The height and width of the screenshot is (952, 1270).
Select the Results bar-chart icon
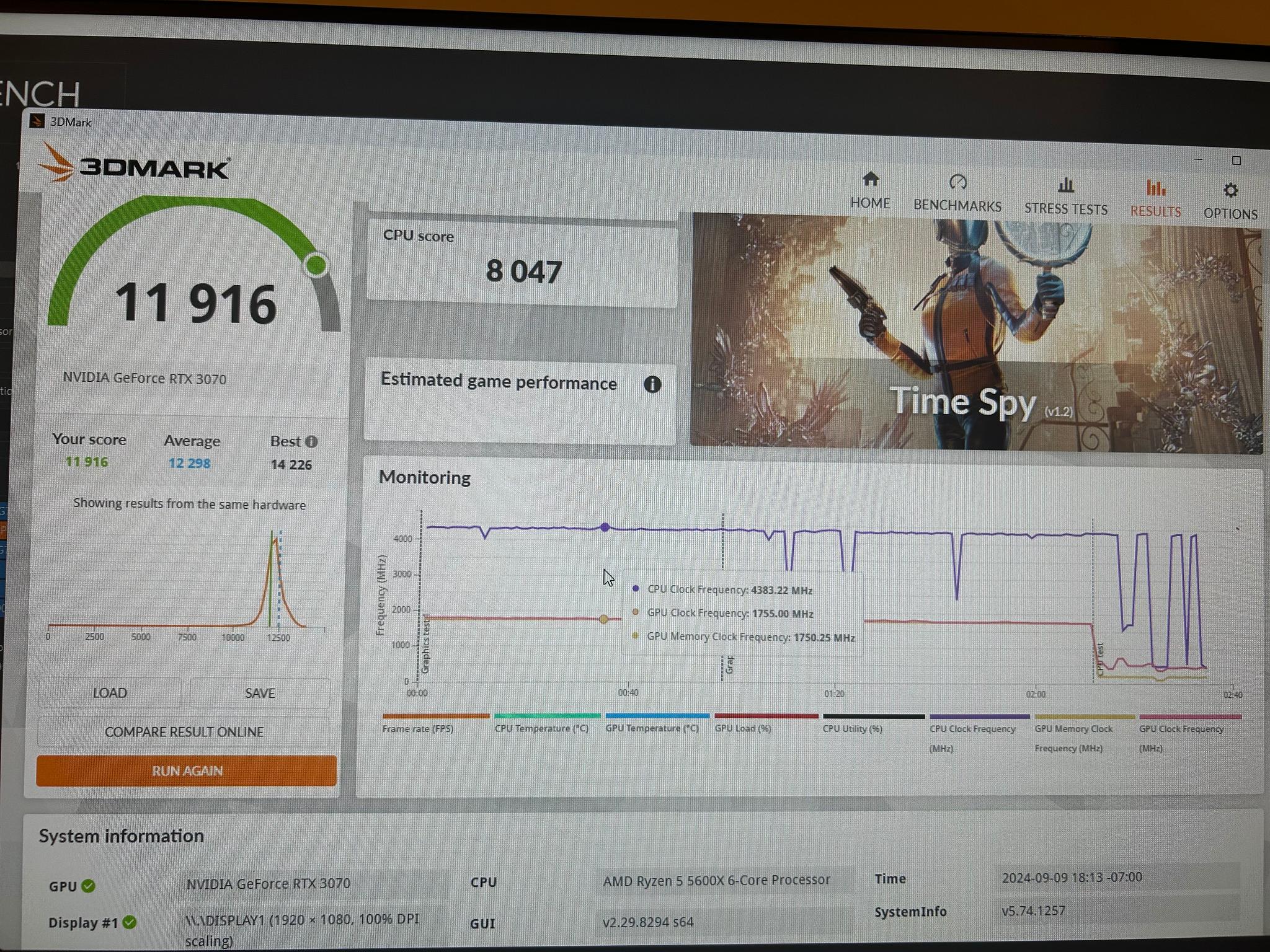[1155, 187]
